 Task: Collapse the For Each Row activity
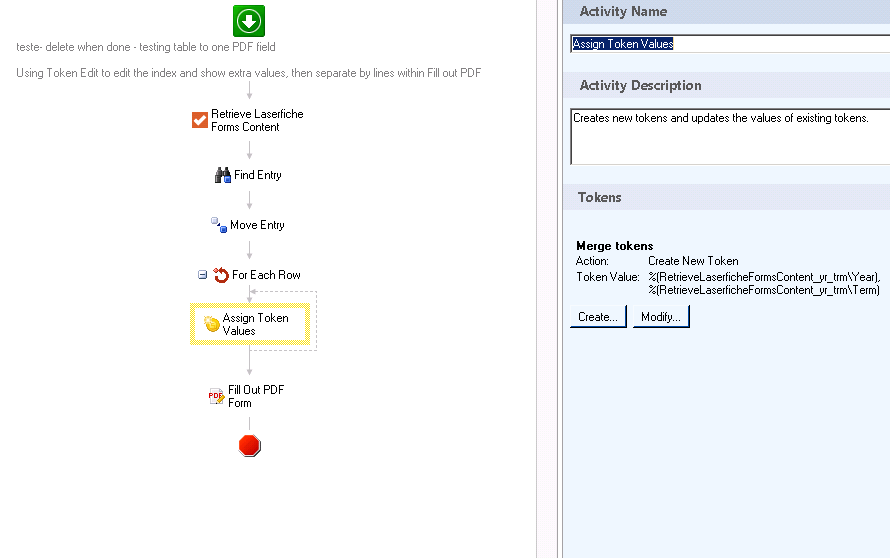point(202,275)
